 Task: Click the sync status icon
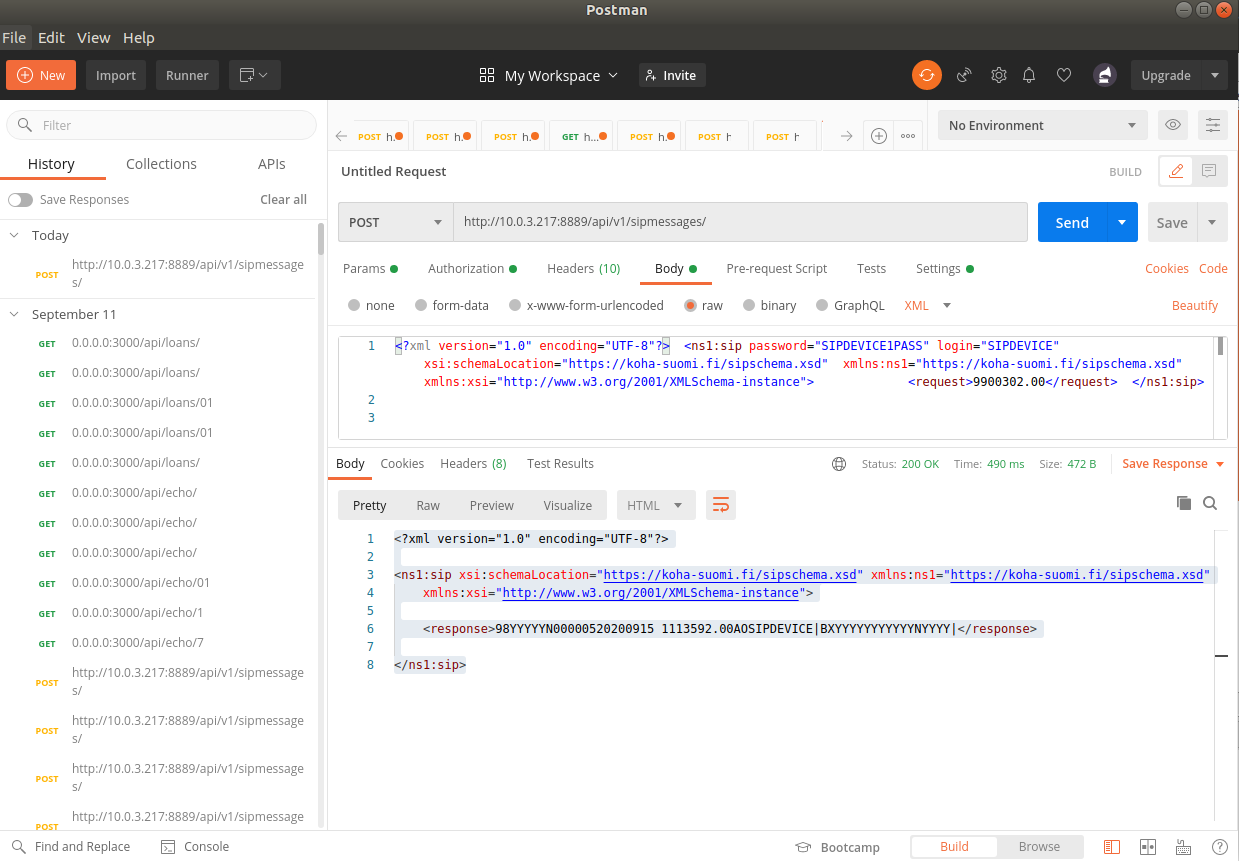(926, 75)
